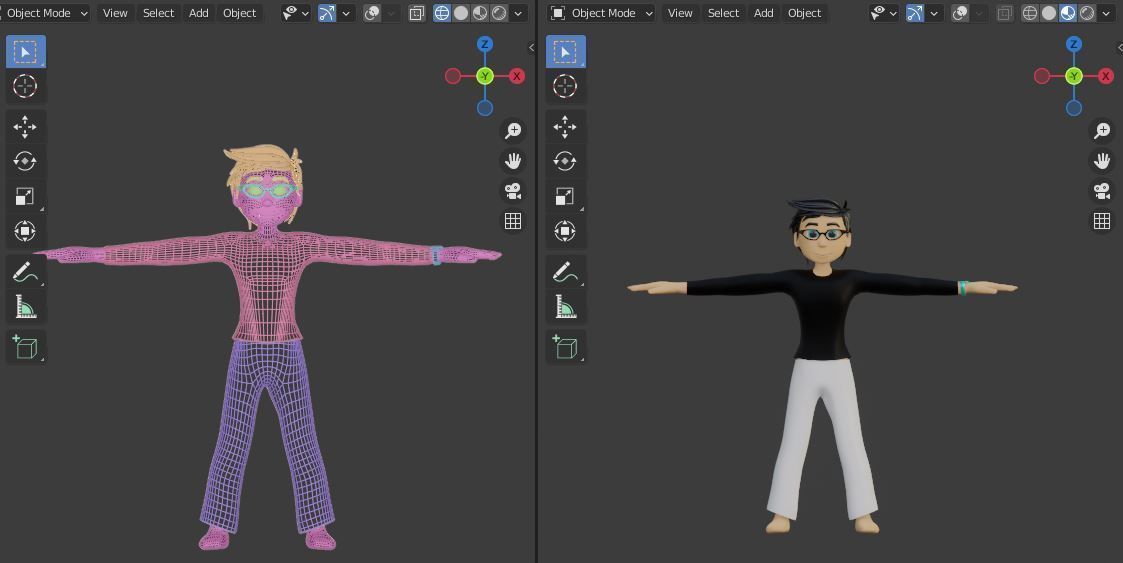This screenshot has width=1123, height=563.
Task: Select the Measure tool in left viewport
Action: pyautogui.click(x=26, y=307)
